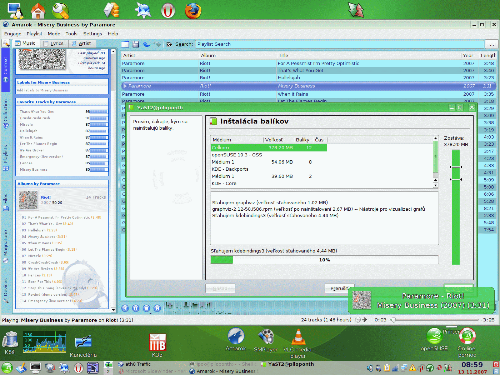Switch to the Artist tab in Amarok
Image resolution: width=500 pixels, height=375 pixels.
(x=82, y=44)
